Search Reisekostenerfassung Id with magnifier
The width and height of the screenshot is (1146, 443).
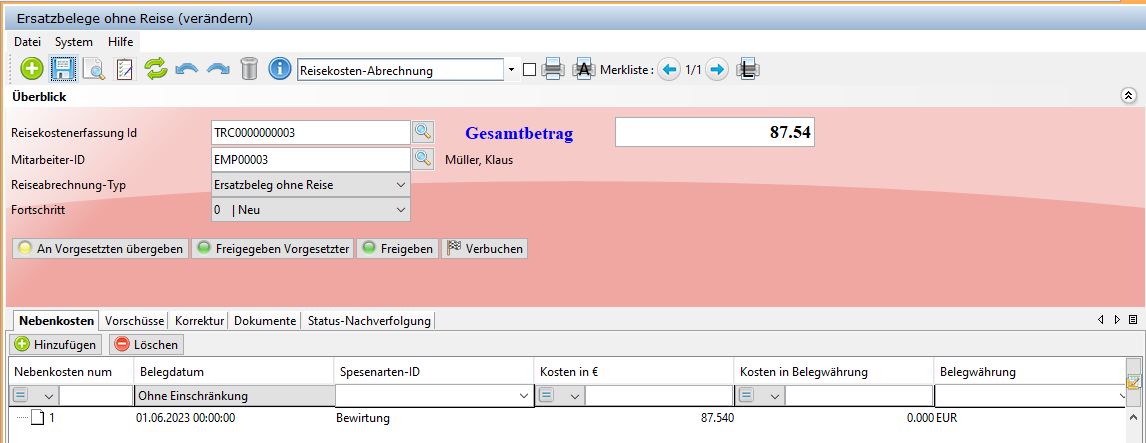tap(423, 132)
